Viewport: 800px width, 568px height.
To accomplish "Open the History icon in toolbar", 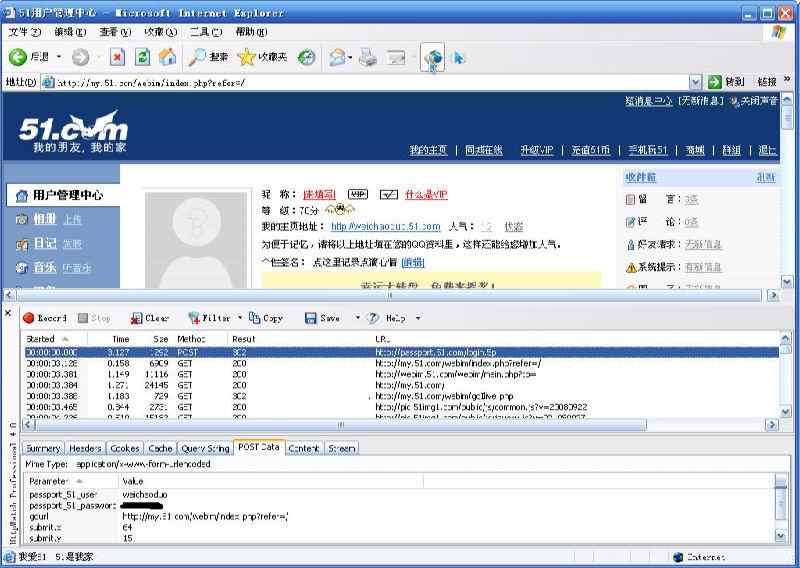I will 307,57.
